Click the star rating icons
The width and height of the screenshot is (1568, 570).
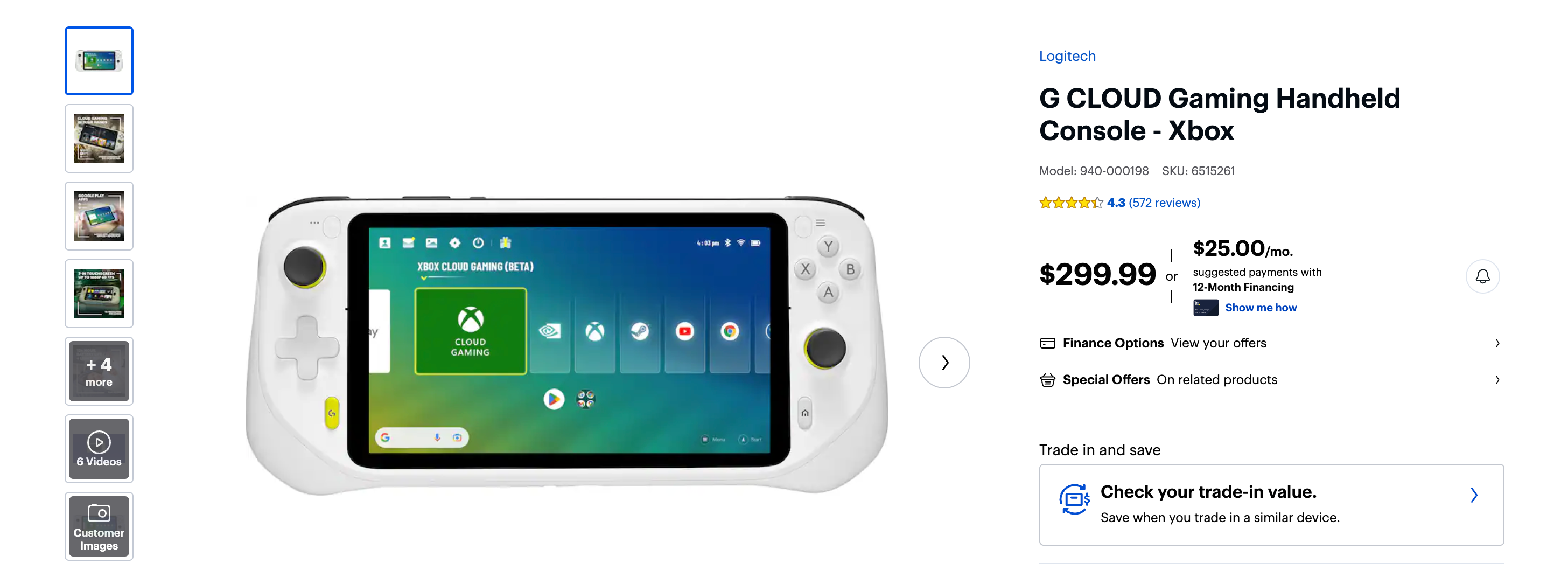[1070, 203]
